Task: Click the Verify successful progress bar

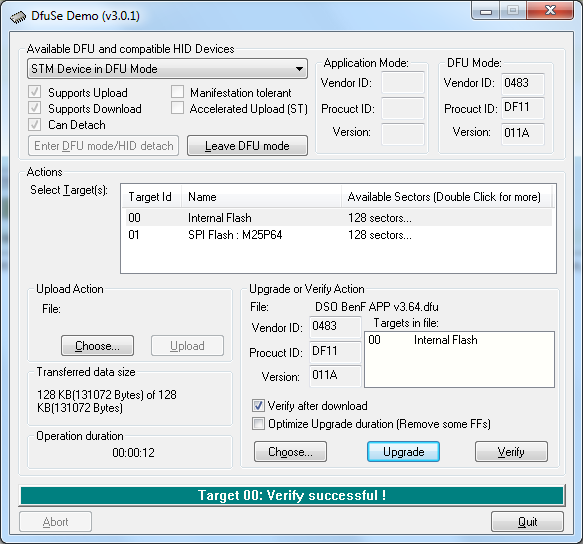Action: pos(292,495)
